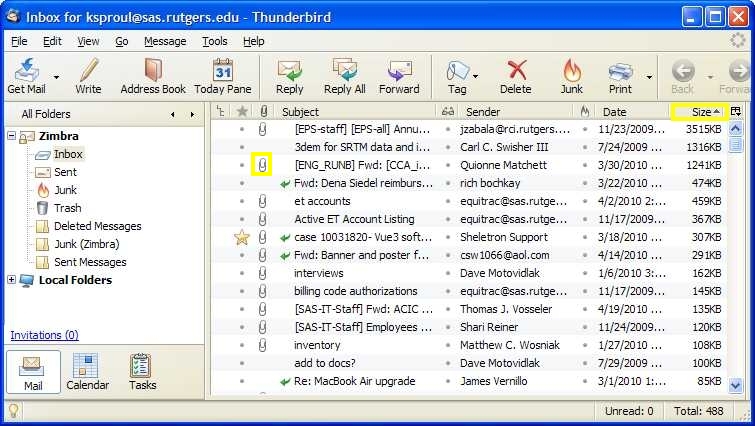The width and height of the screenshot is (755, 426).
Task: Open Back history dropdown arrow
Action: tap(710, 77)
